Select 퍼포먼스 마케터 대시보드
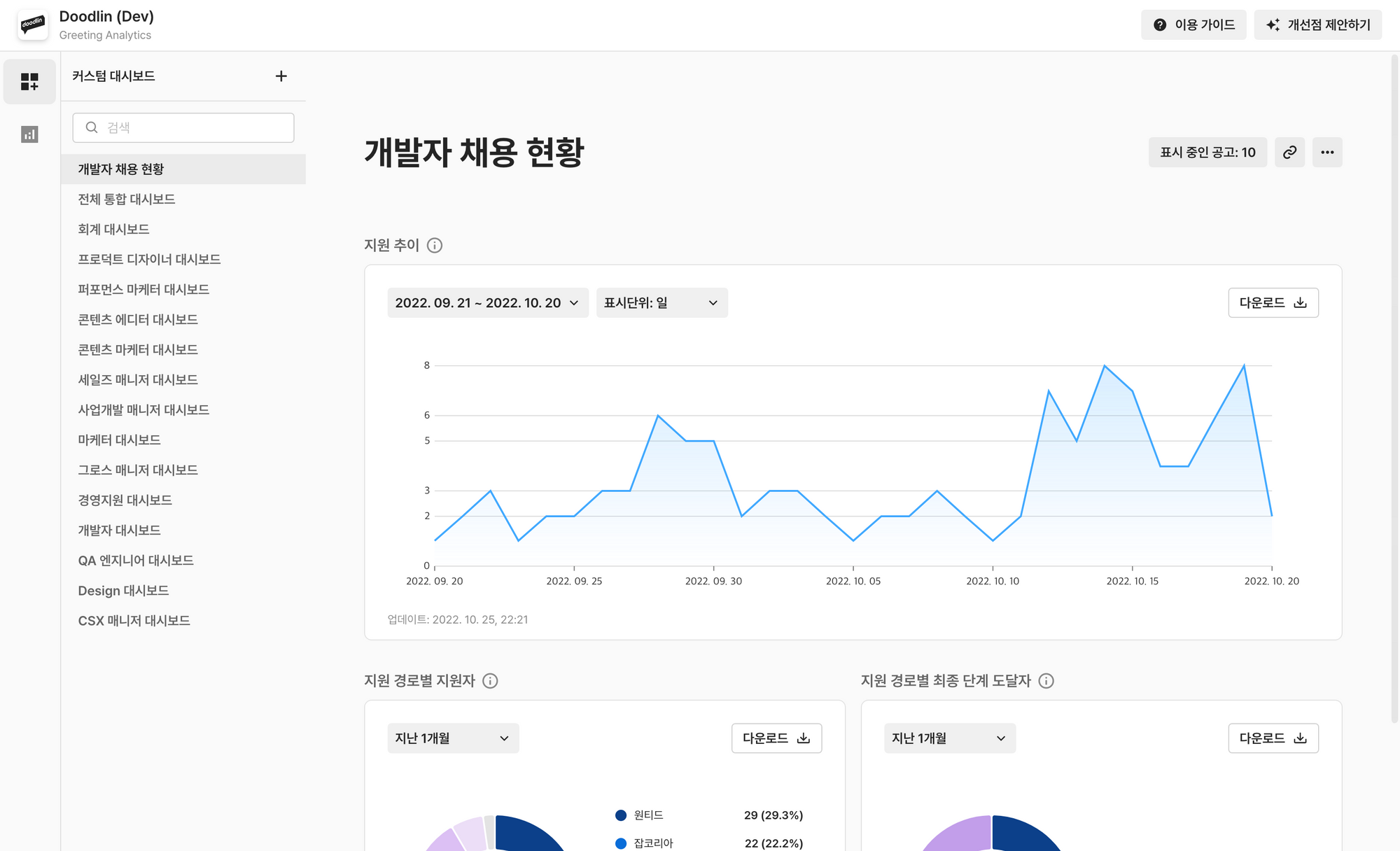Image resolution: width=1400 pixels, height=851 pixels. (183, 290)
